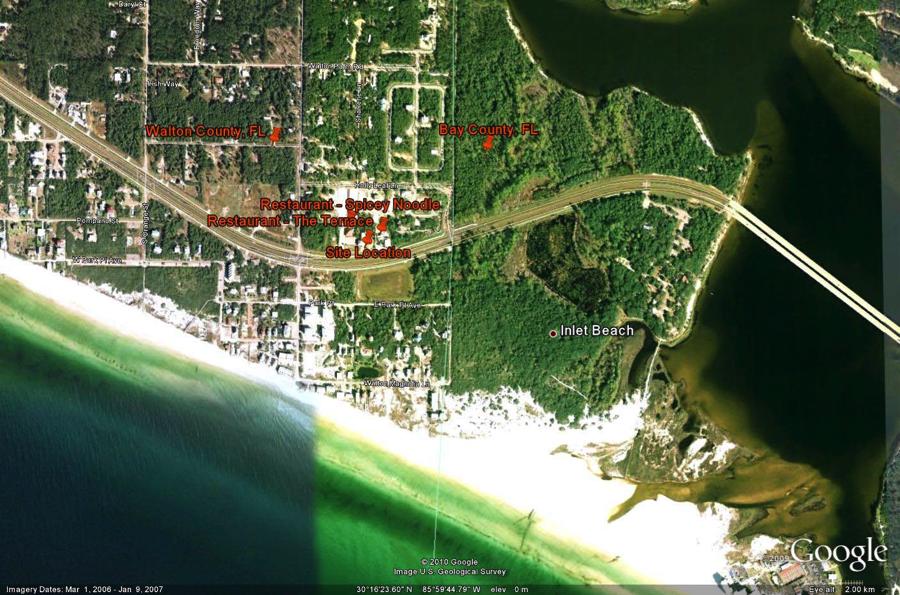Click the Restaurant - The Terrace label
The width and height of the screenshot is (900, 595).
(289, 220)
